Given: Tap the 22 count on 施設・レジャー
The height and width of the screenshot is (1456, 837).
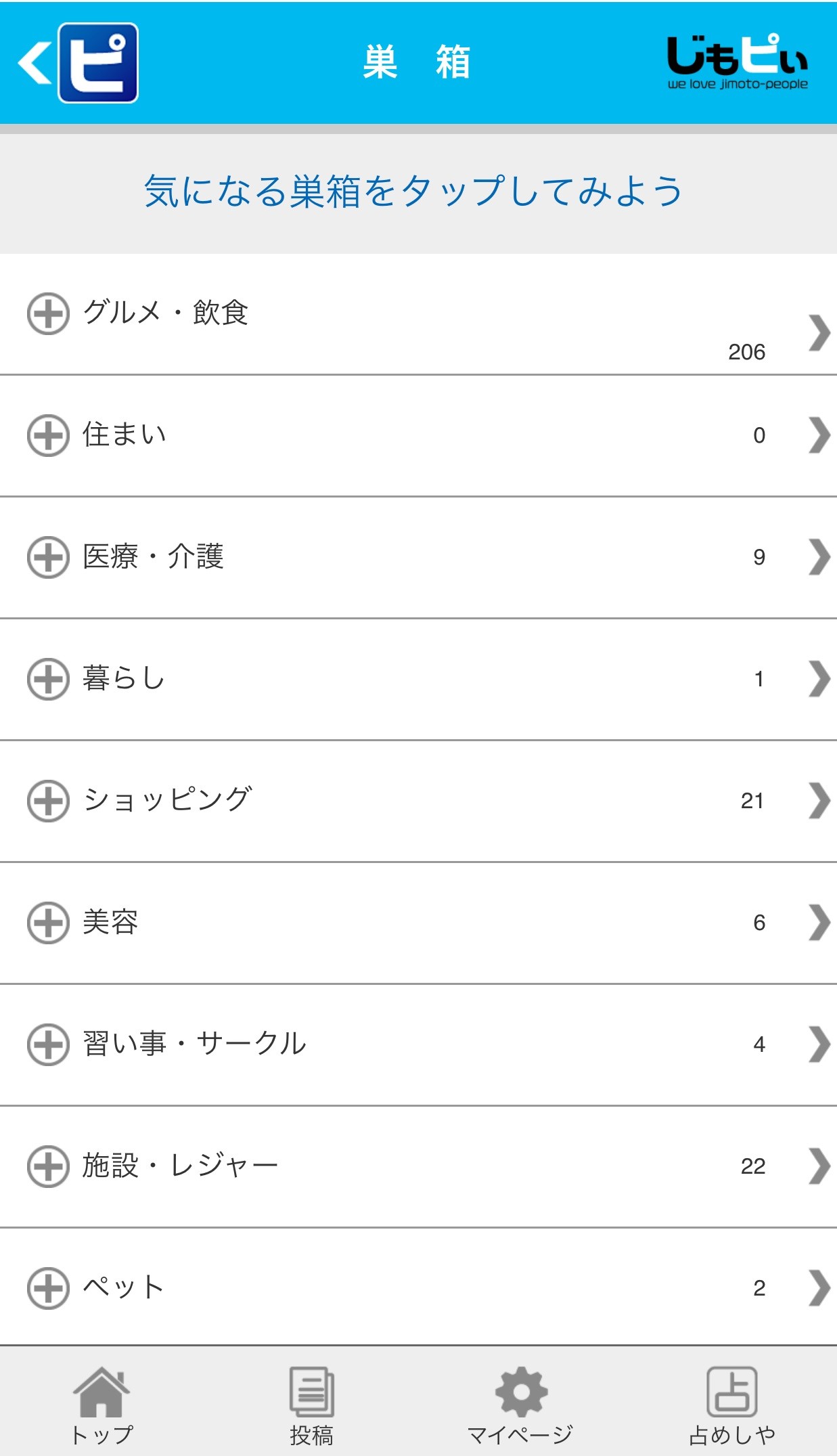Looking at the screenshot, I should pyautogui.click(x=752, y=1166).
